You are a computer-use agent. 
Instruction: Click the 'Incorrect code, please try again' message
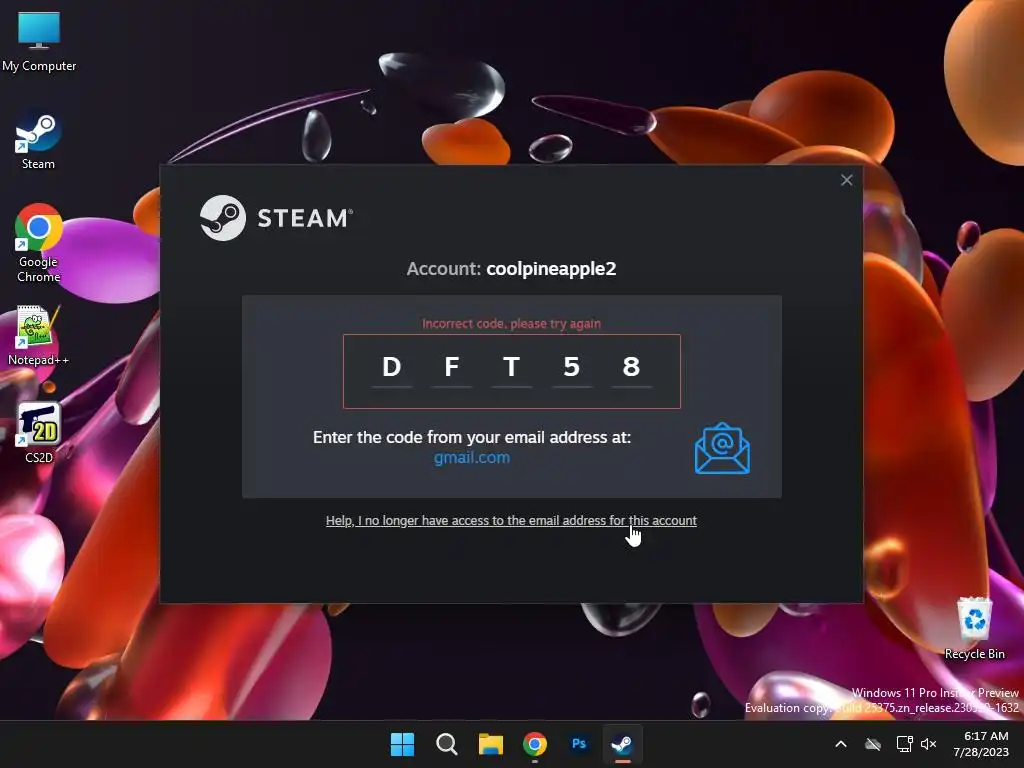pos(511,323)
